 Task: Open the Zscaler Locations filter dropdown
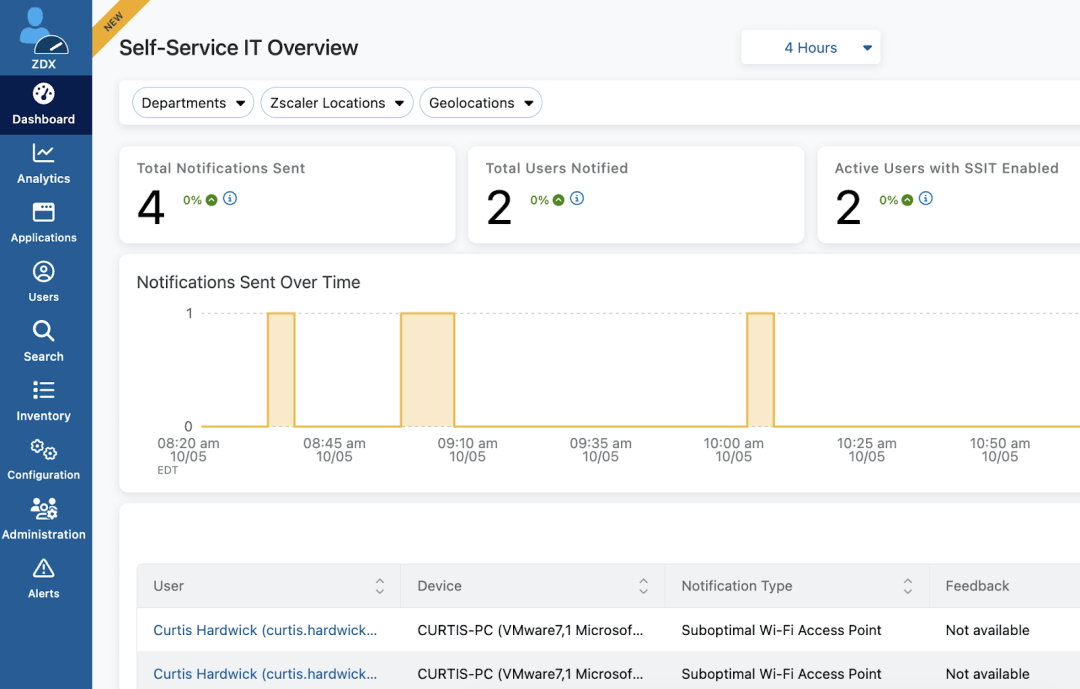point(337,103)
